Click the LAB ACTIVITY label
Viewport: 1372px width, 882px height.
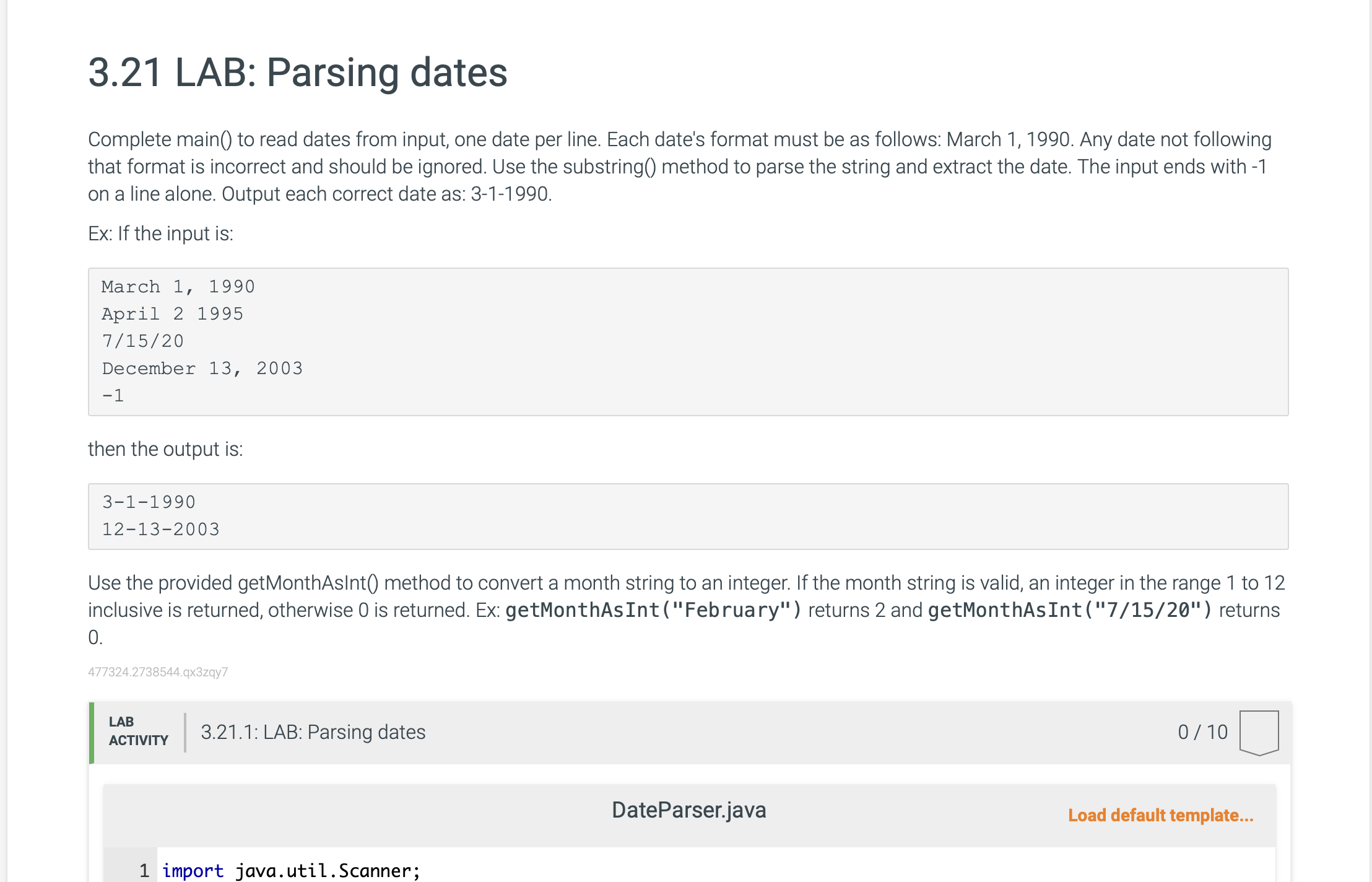pyautogui.click(x=138, y=731)
